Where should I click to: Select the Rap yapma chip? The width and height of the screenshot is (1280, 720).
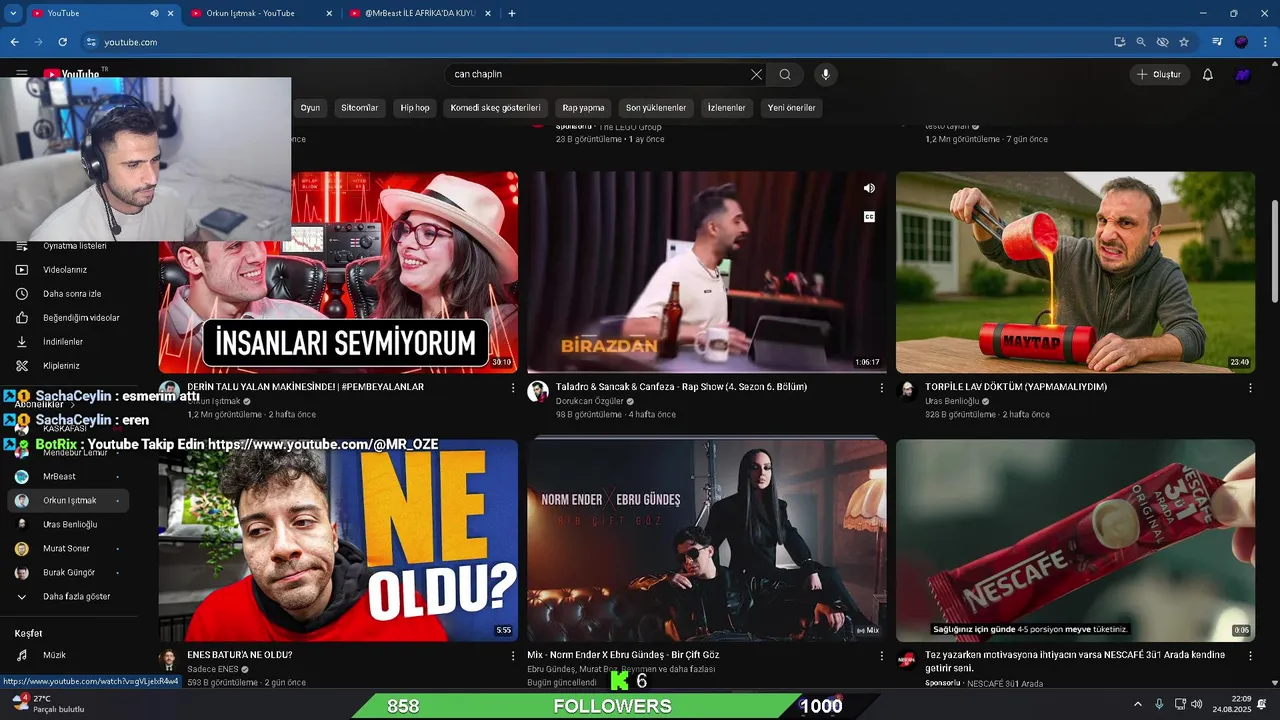coord(583,108)
